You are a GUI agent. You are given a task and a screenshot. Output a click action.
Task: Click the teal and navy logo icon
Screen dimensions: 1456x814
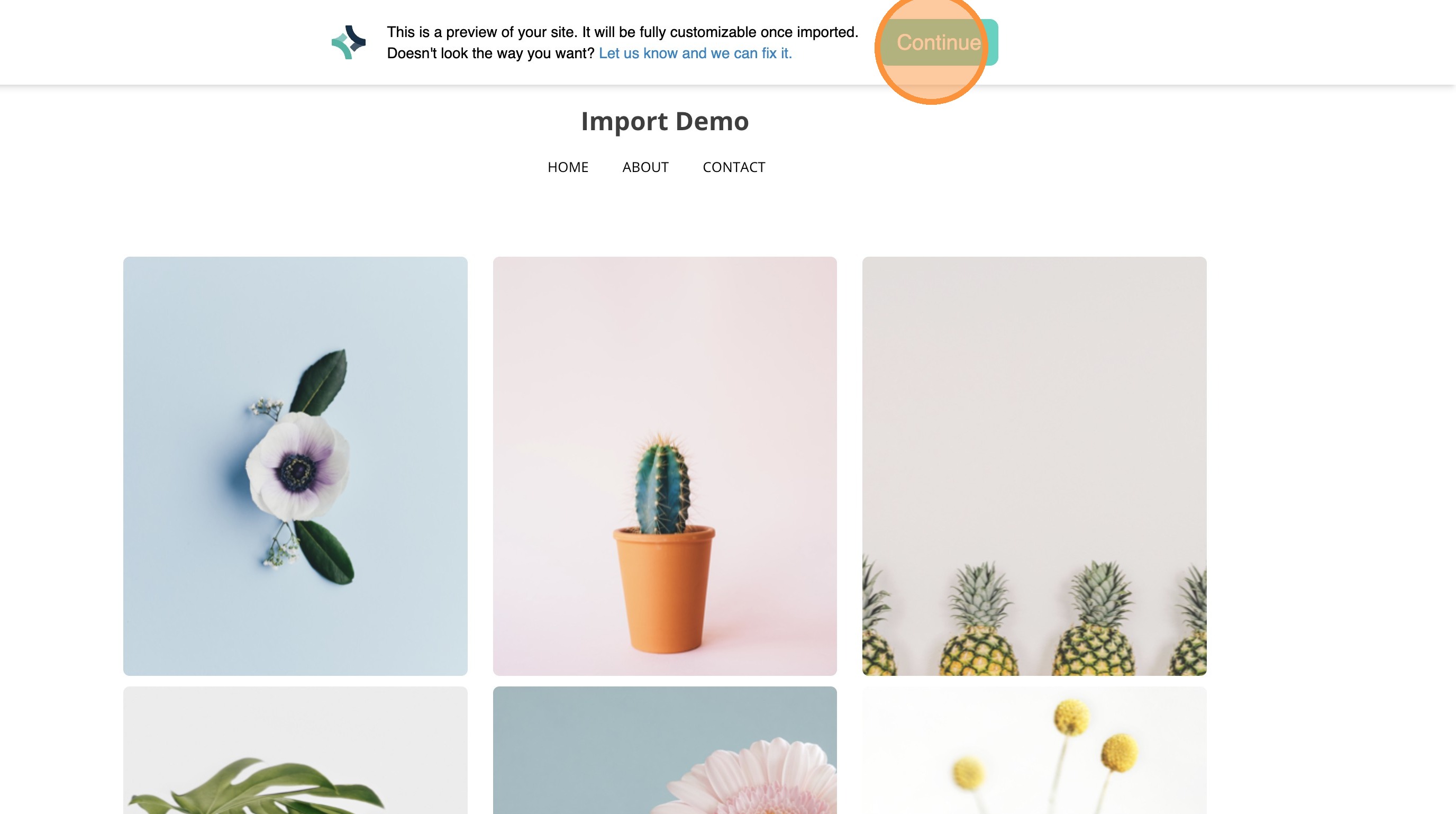tap(349, 42)
